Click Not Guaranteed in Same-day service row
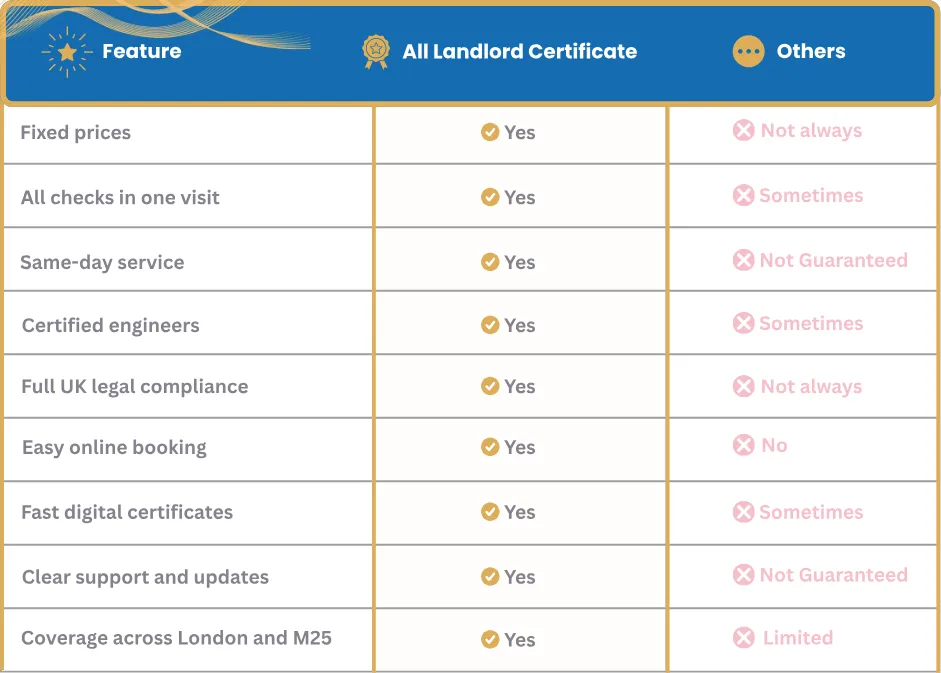The image size is (941, 673). click(x=833, y=260)
